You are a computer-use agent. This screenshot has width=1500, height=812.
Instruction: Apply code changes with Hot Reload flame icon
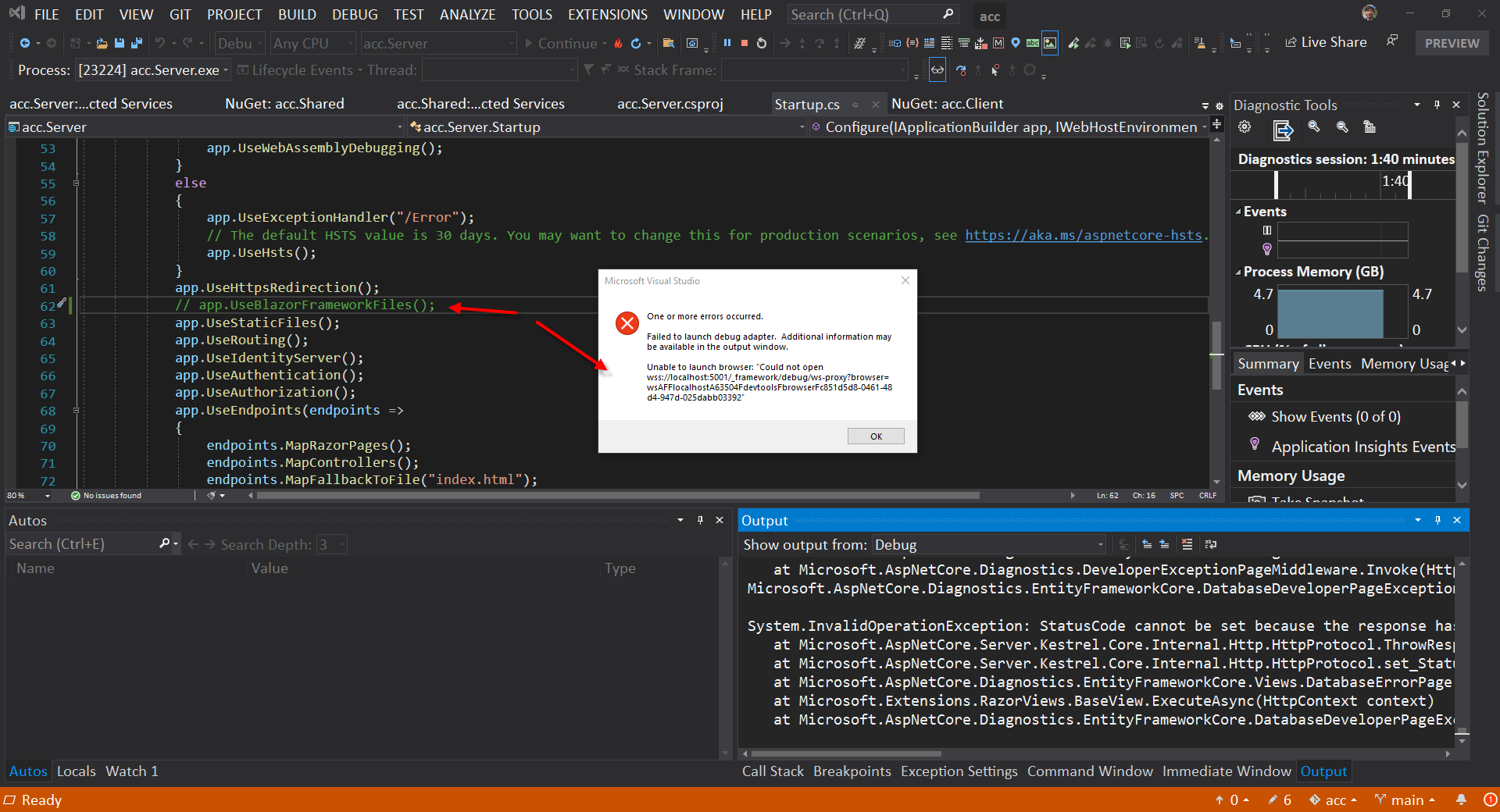click(618, 43)
